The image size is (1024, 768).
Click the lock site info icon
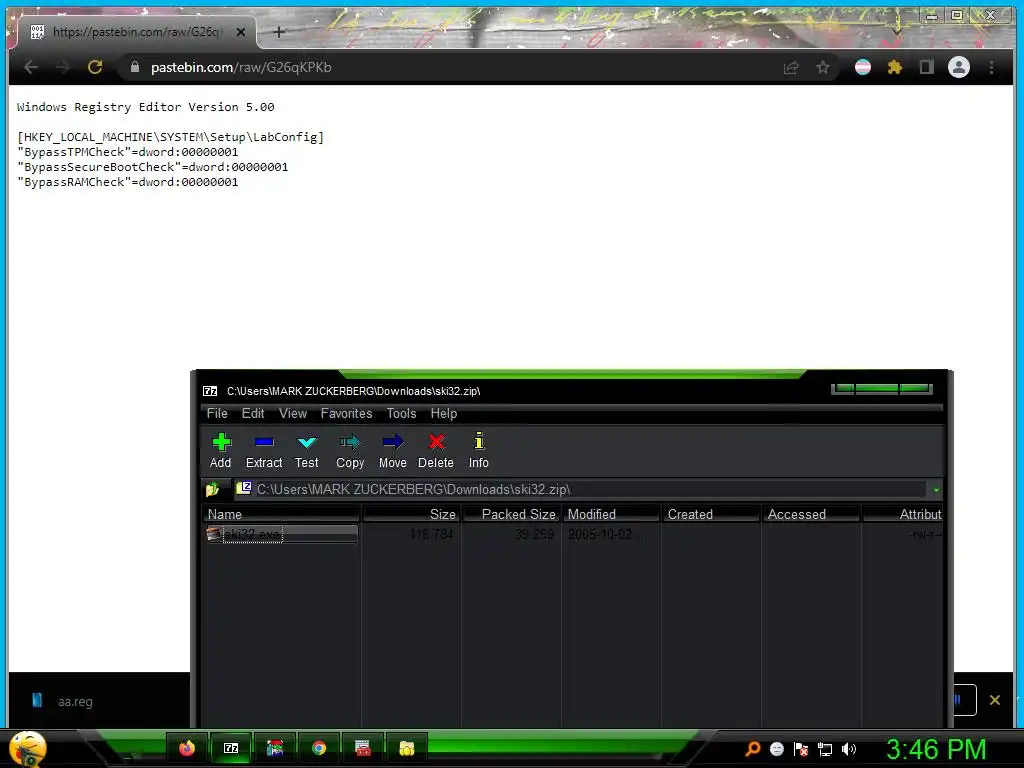pos(135,67)
